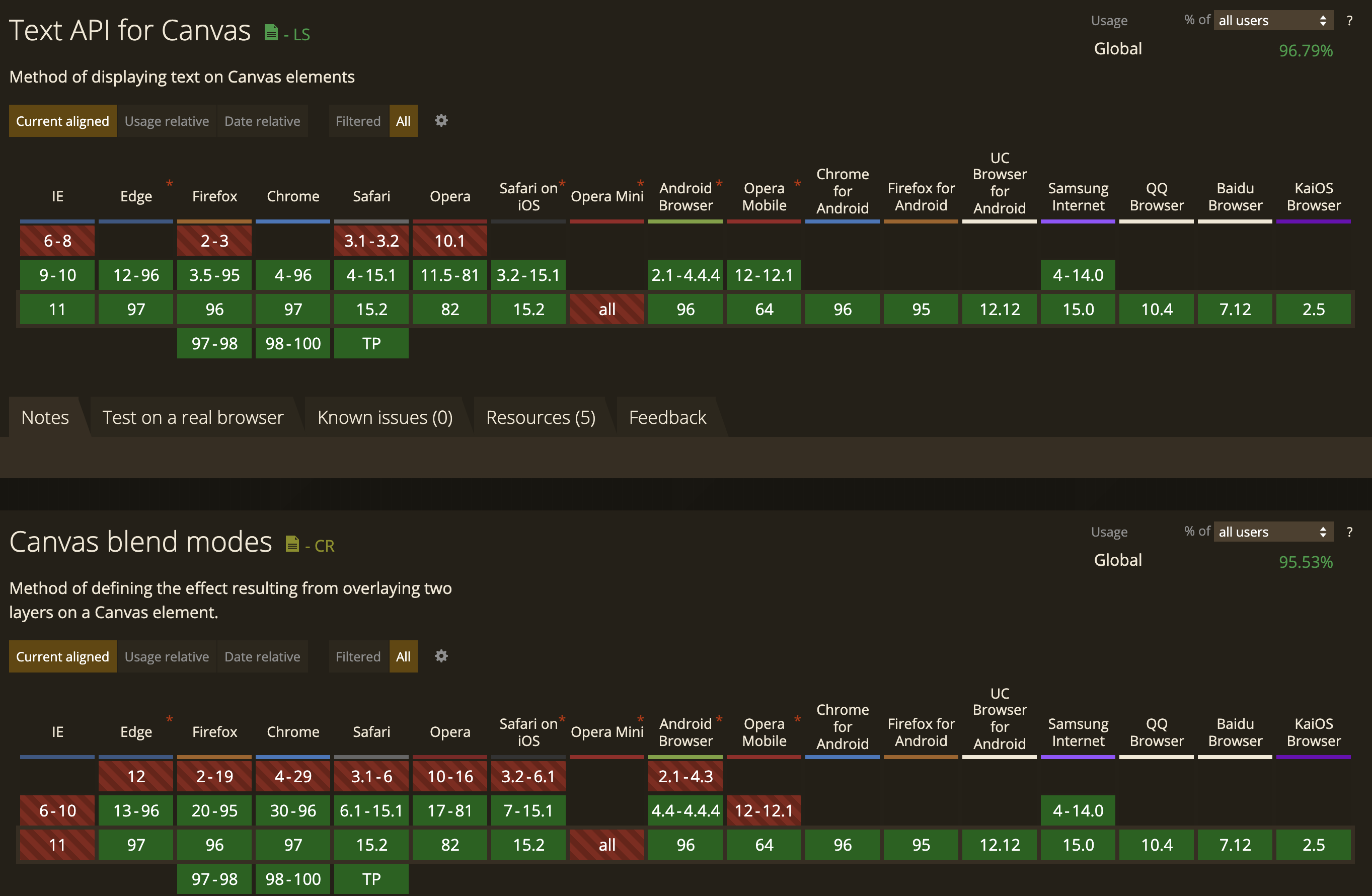The image size is (1372, 896).
Task: Click Android Browser 2.1-4.3 cell
Action: click(x=685, y=776)
